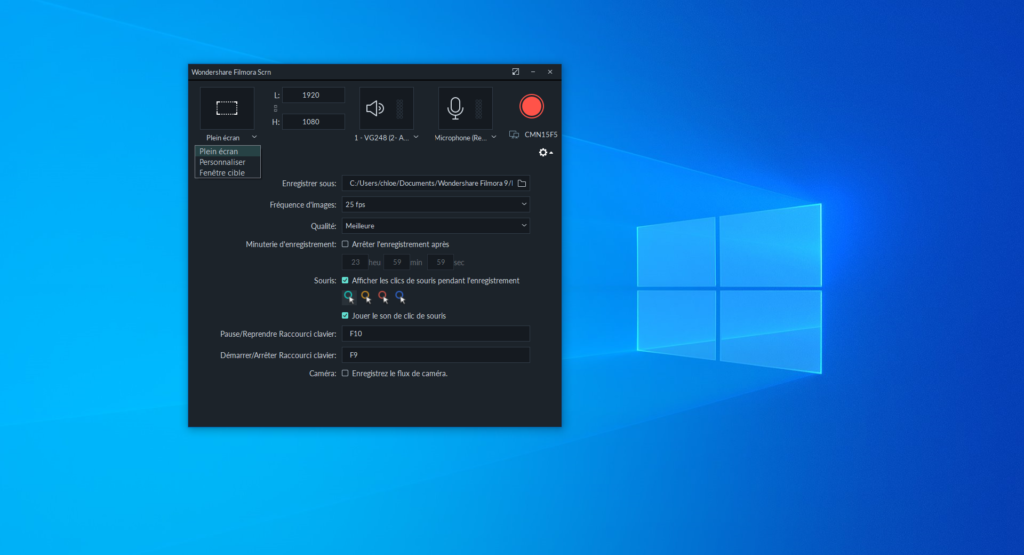This screenshot has height=555, width=1024.
Task: Close the Filmora Scrn window
Action: [x=550, y=72]
